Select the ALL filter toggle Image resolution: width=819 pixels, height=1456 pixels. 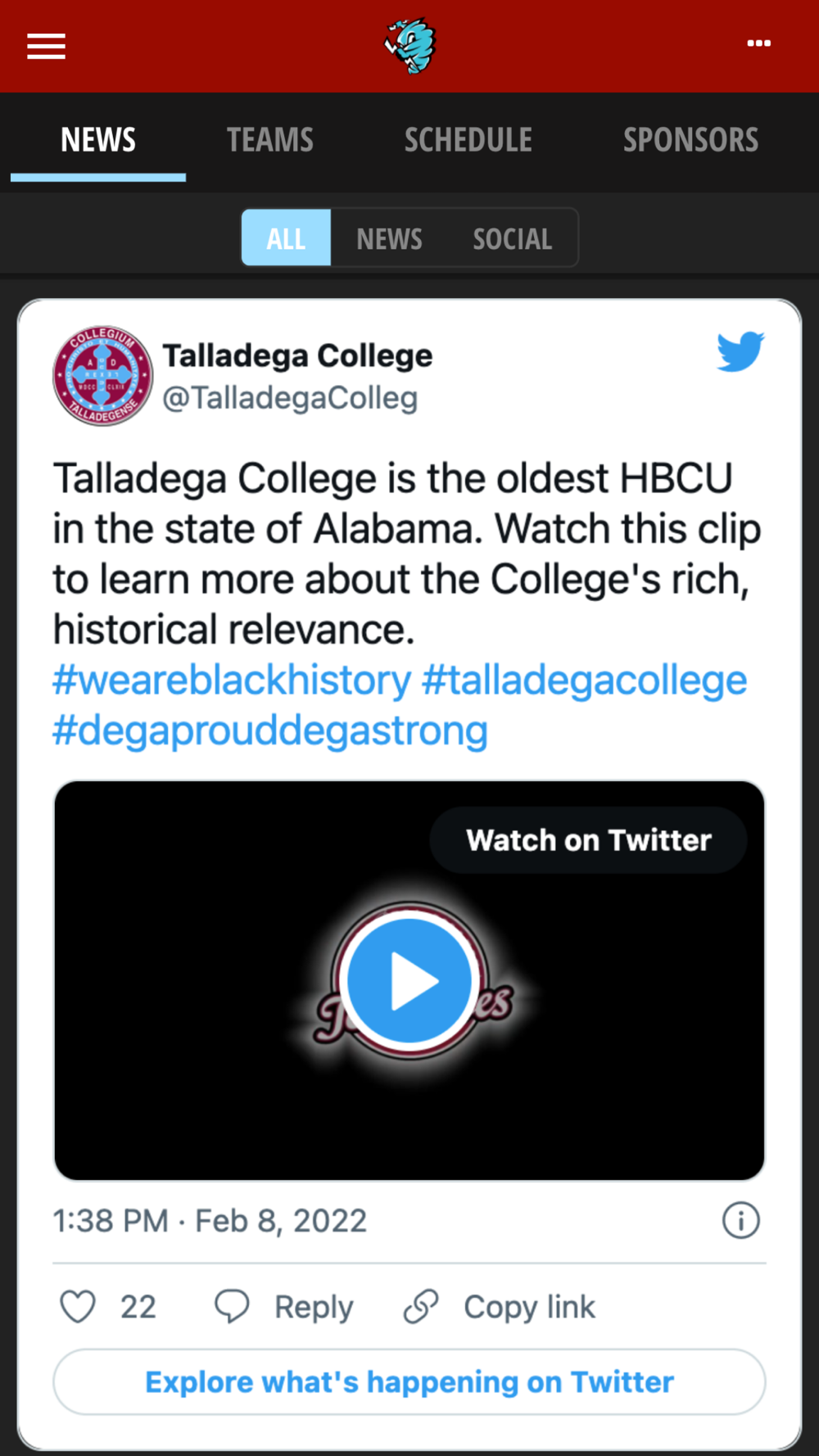click(286, 237)
